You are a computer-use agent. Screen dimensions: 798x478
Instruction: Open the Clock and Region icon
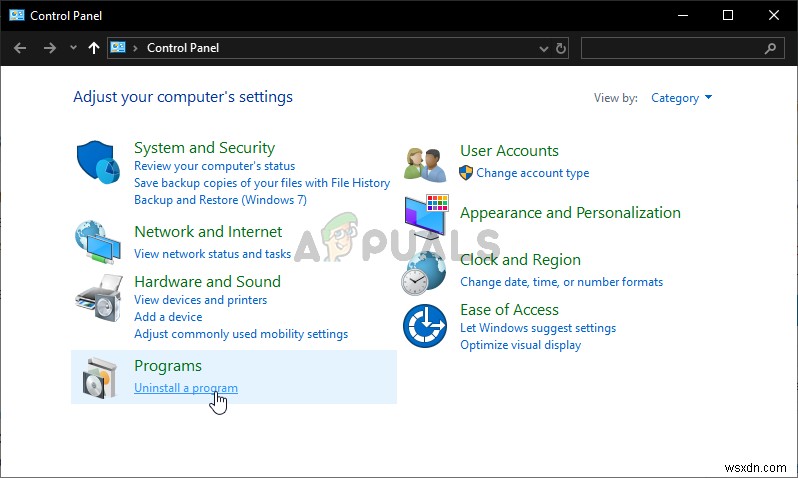424,270
